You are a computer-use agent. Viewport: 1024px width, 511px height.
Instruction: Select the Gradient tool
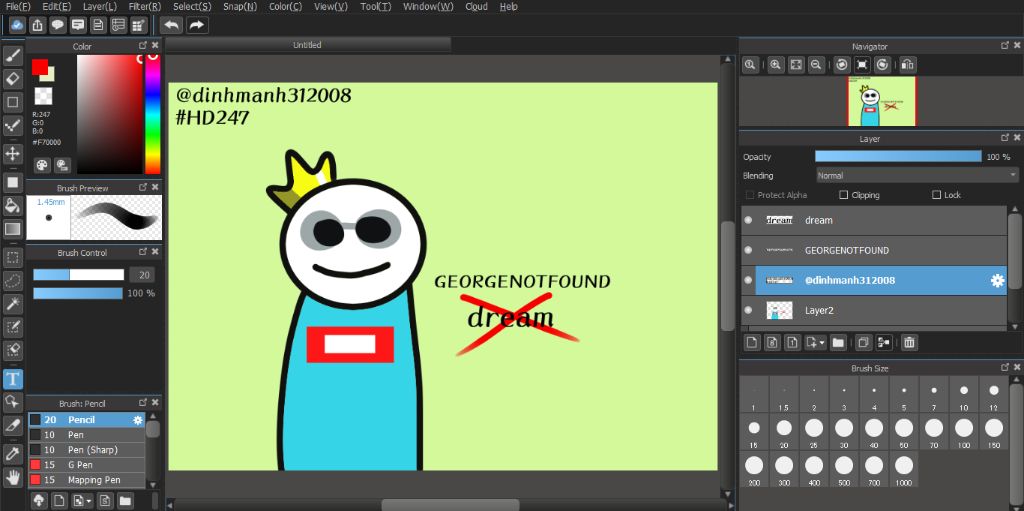coord(13,229)
